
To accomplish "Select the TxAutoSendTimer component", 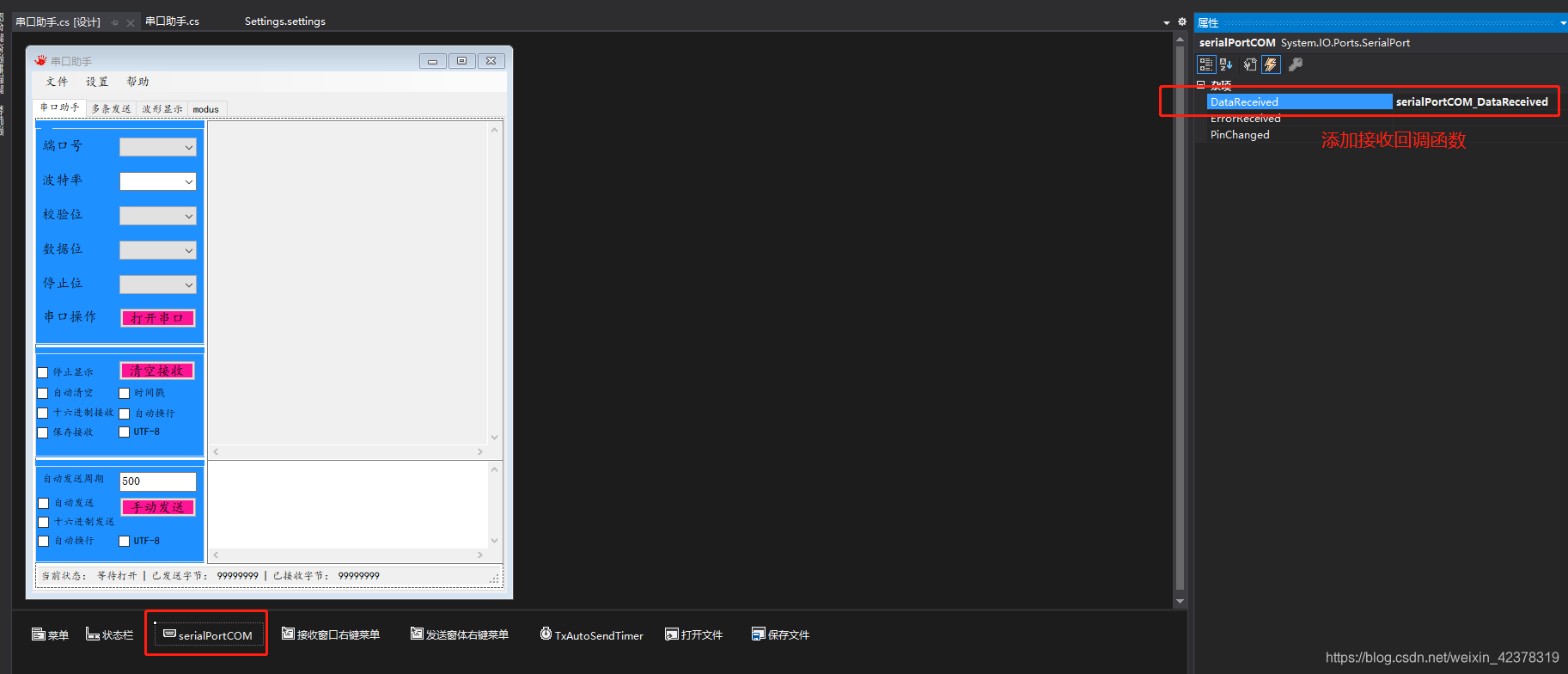I will tap(592, 634).
